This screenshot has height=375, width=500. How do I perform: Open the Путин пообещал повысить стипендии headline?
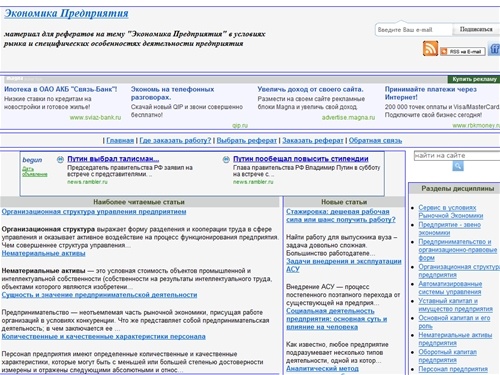click(301, 159)
